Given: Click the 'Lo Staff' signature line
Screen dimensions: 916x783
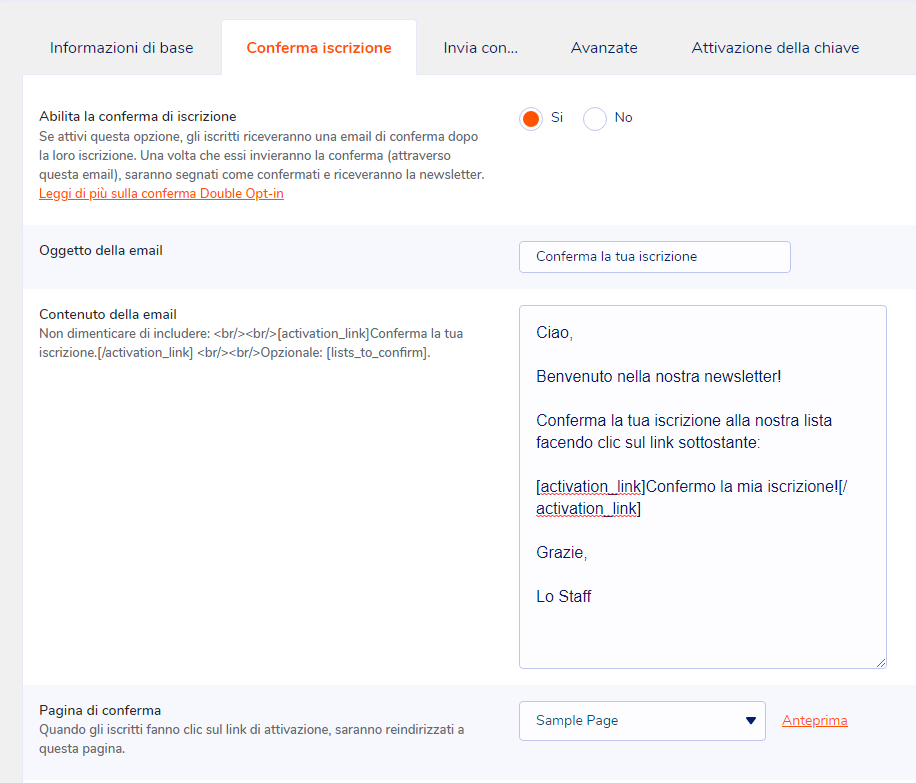Looking at the screenshot, I should tap(563, 597).
